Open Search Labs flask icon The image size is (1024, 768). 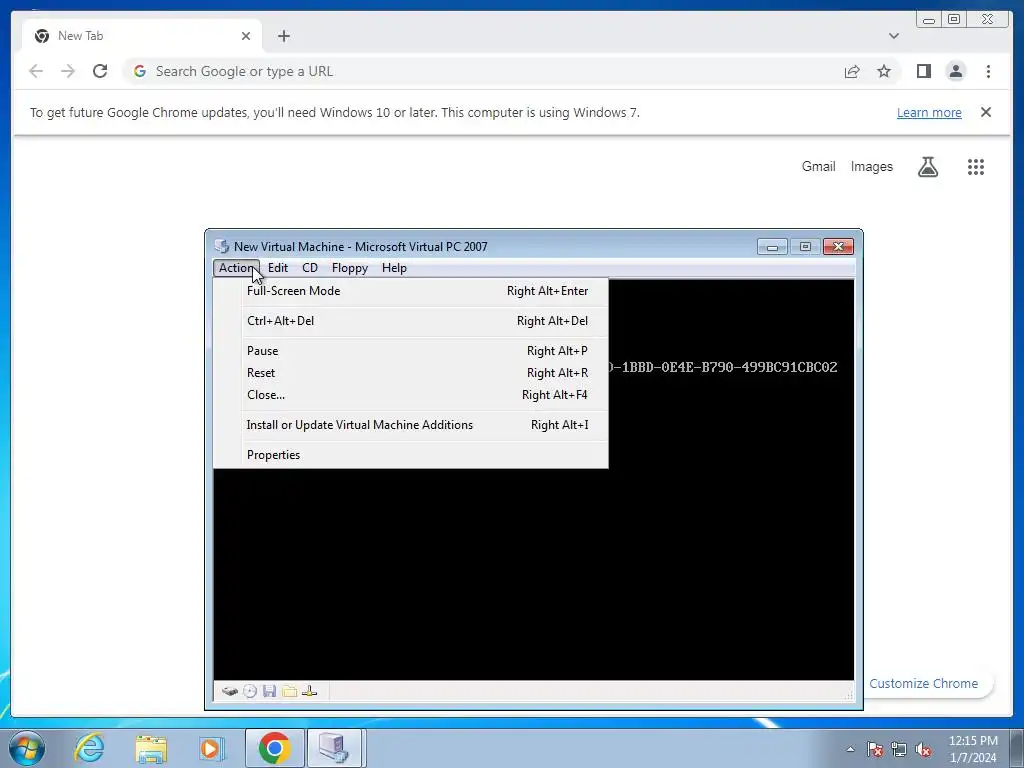928,167
